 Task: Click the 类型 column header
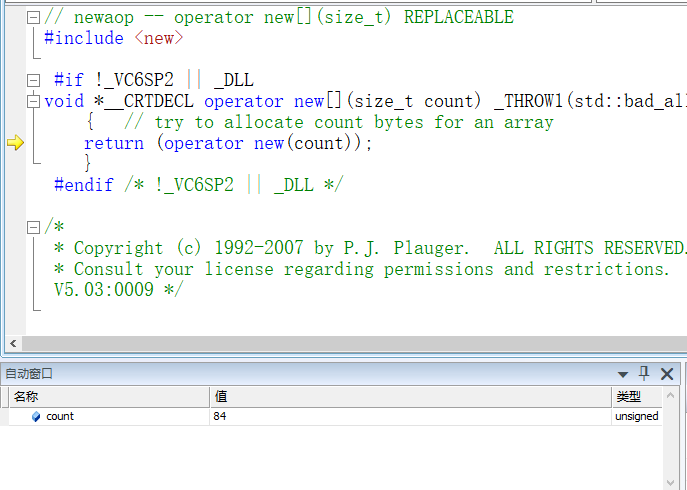[x=637, y=397]
